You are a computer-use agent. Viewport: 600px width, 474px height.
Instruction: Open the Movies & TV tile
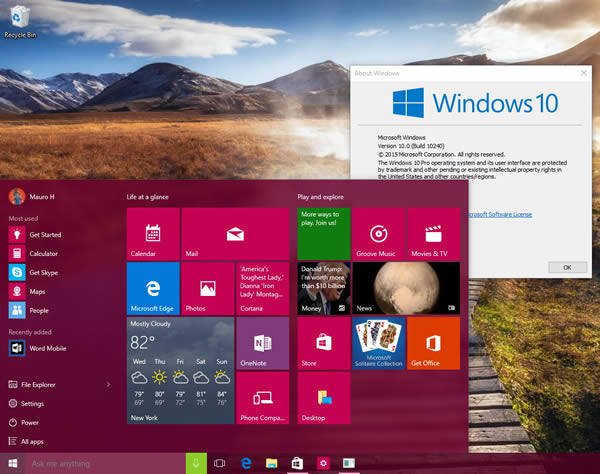tap(434, 234)
